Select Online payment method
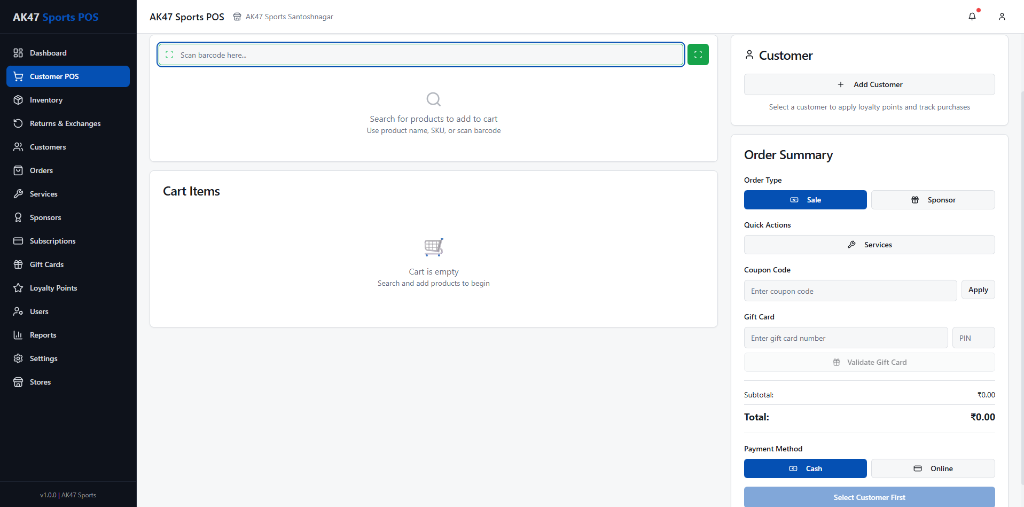The height and width of the screenshot is (507, 1024). [x=932, y=468]
